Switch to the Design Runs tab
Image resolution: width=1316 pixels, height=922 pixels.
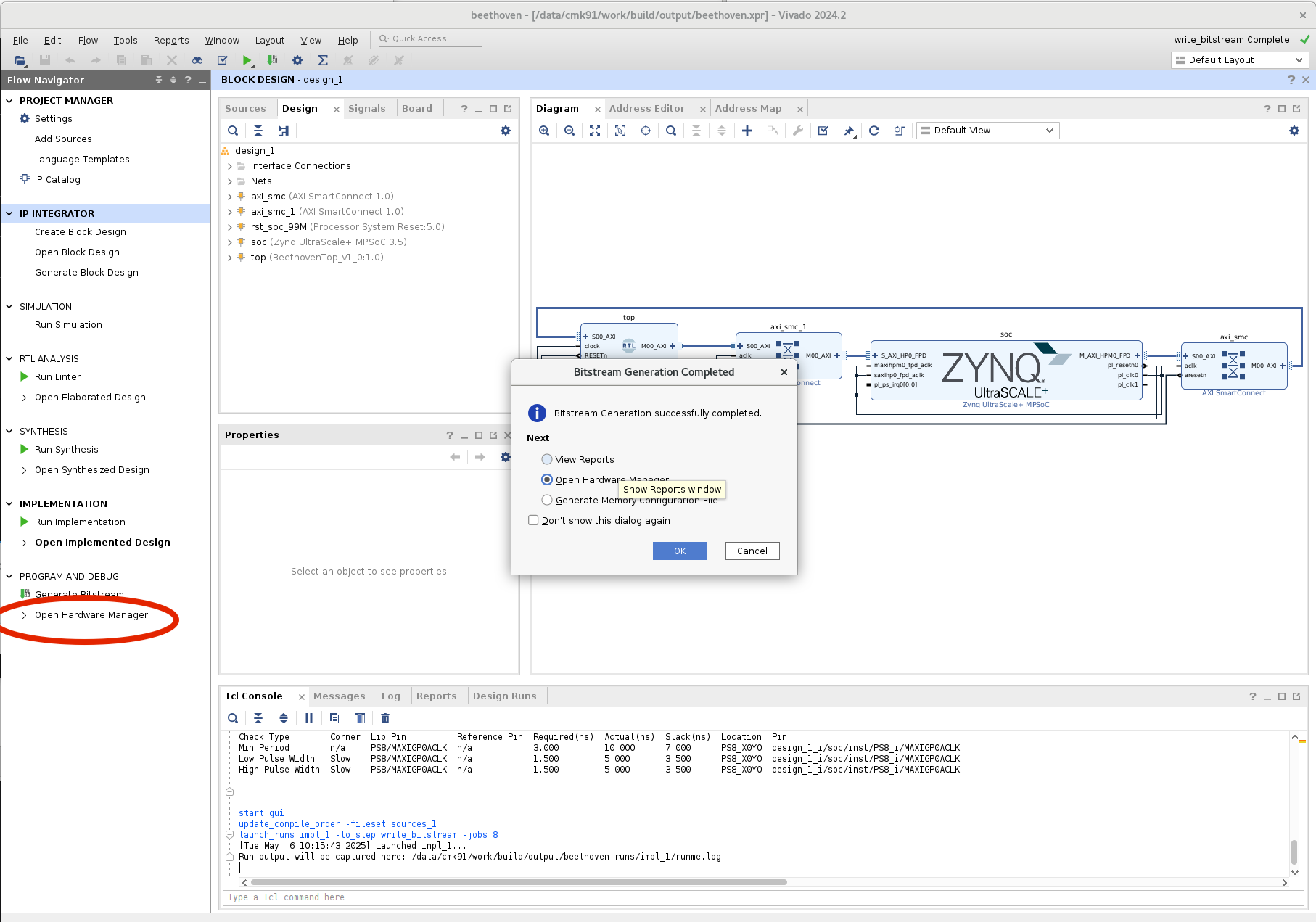(x=505, y=696)
